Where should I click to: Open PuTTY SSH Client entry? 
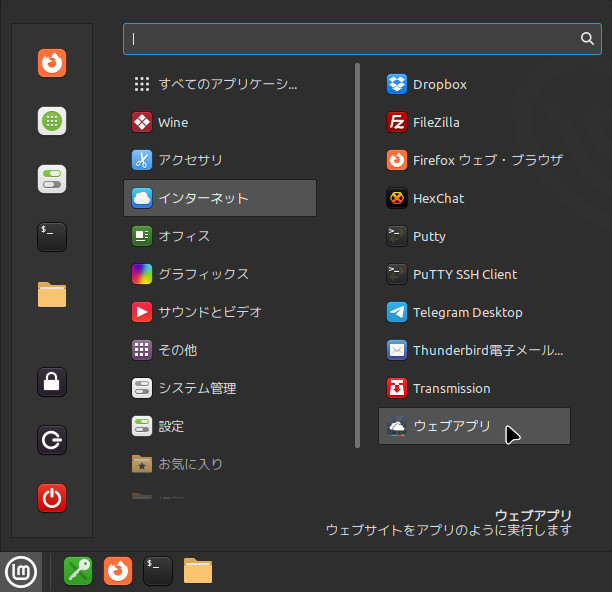(474, 274)
